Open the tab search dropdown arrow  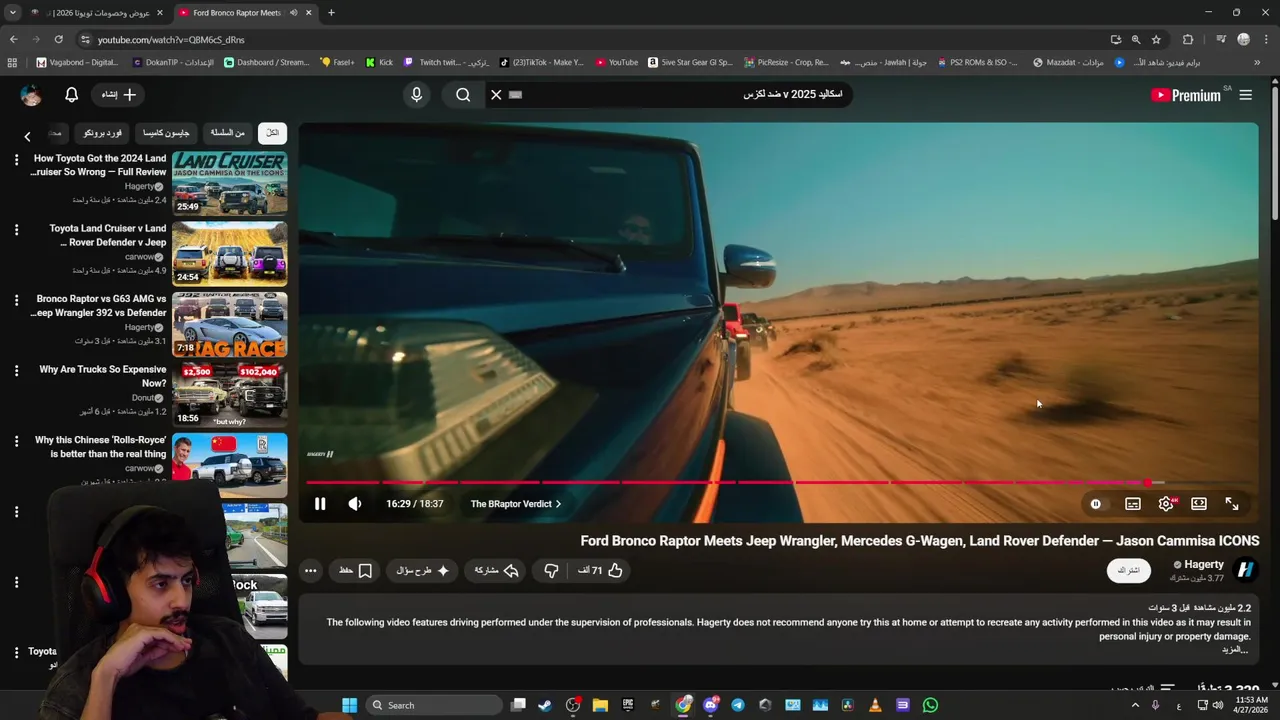pyautogui.click(x=12, y=13)
